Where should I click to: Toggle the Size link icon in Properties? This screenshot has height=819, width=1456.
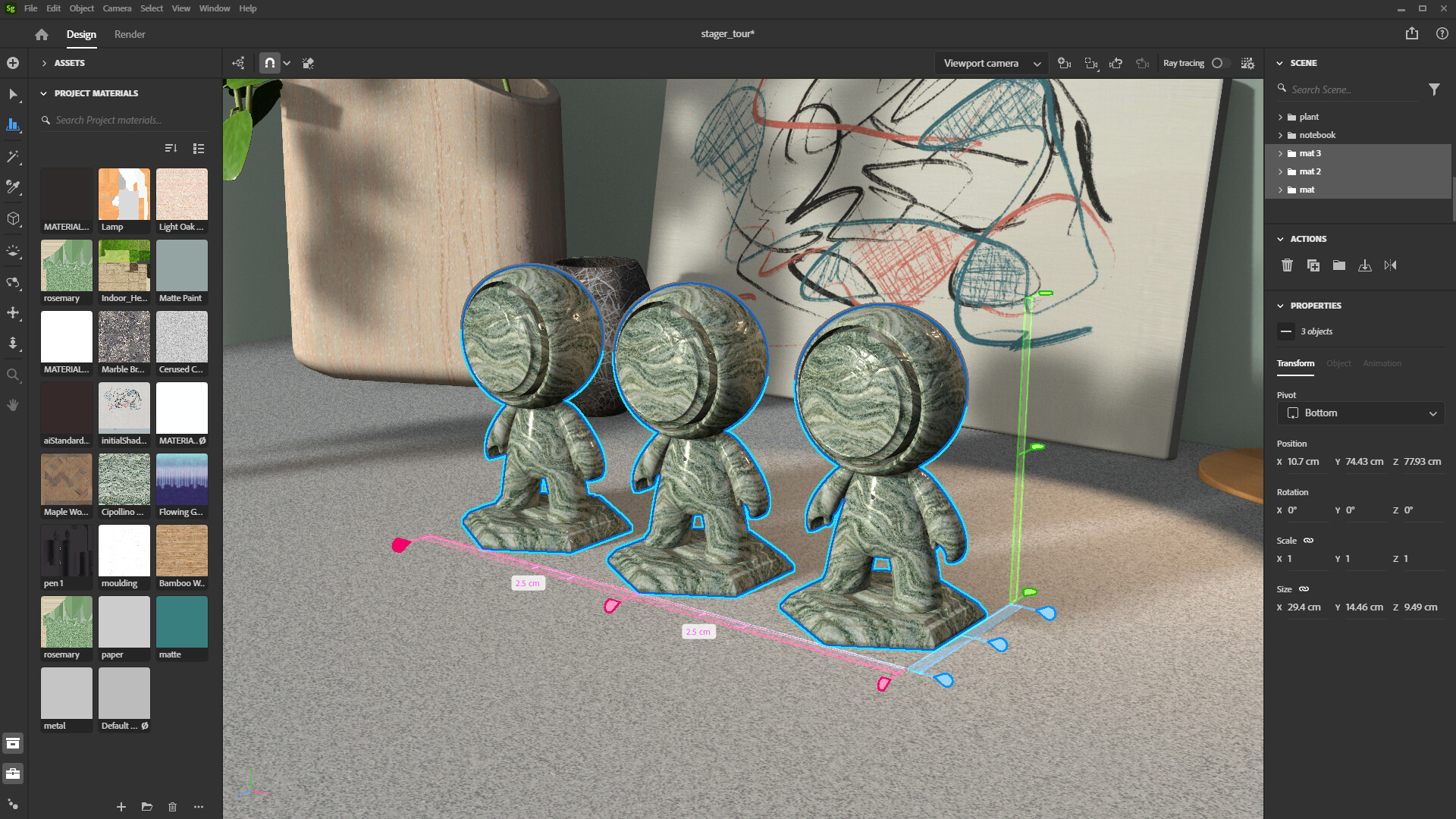1303,589
